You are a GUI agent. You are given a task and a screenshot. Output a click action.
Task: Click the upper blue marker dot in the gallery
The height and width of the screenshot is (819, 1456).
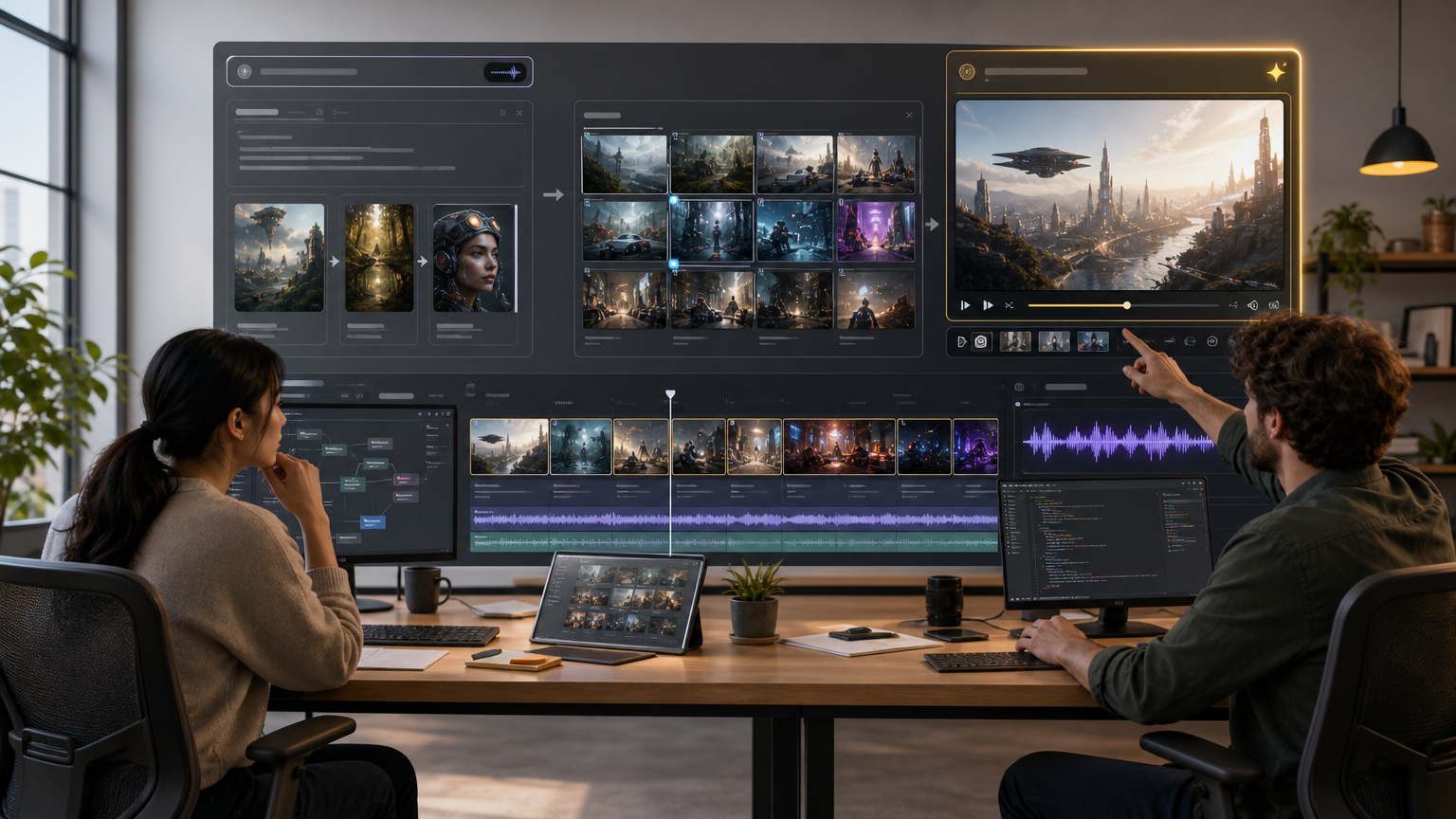click(674, 200)
